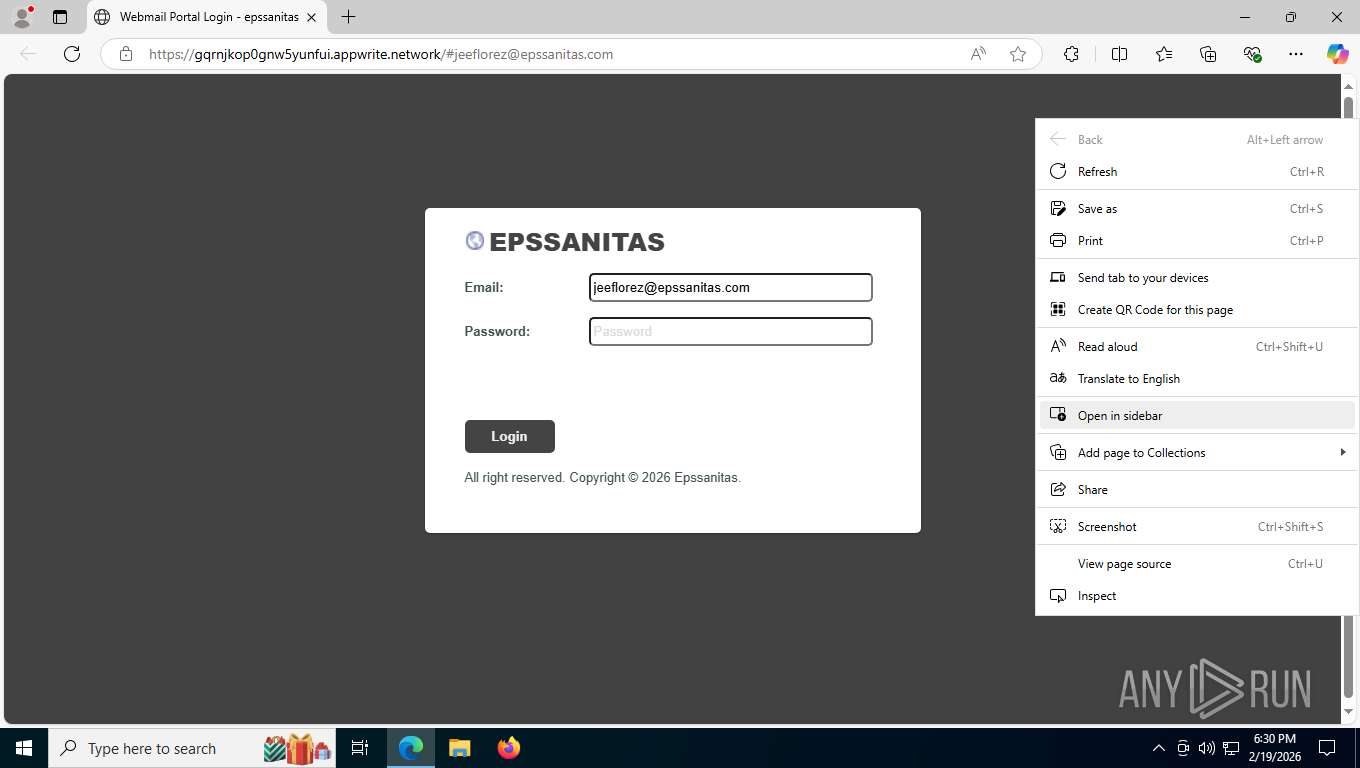Click the address bar URL
This screenshot has width=1360, height=768.
(x=381, y=54)
